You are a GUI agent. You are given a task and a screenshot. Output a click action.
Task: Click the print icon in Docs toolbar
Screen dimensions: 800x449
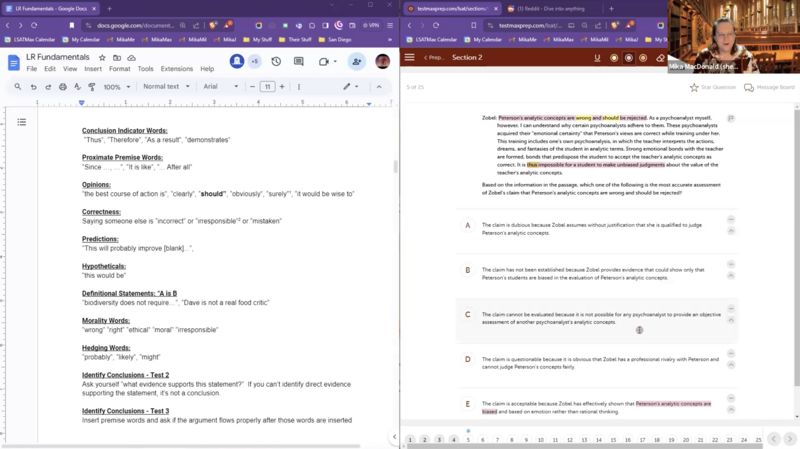[x=62, y=87]
